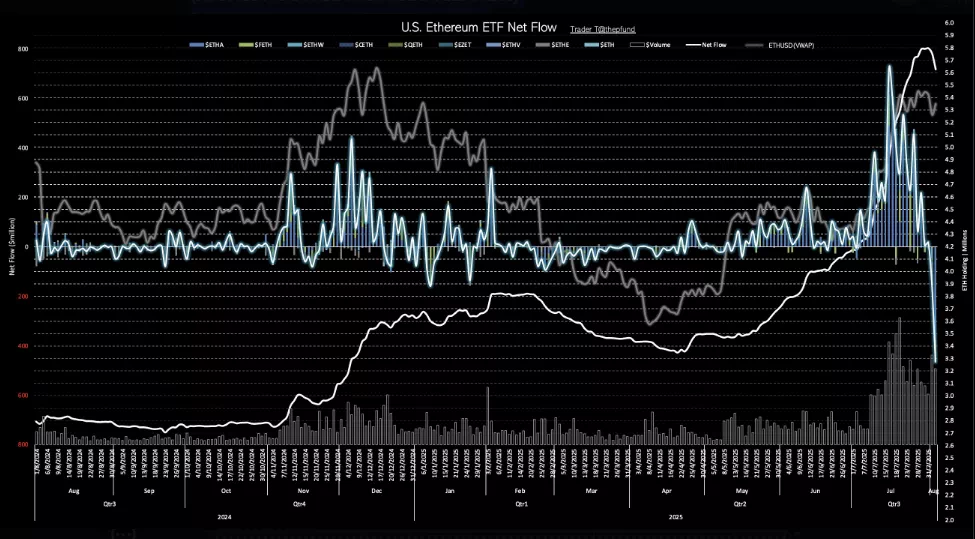Image resolution: width=975 pixels, height=539 pixels.
Task: Select the Mar month label
Action: [x=591, y=491]
